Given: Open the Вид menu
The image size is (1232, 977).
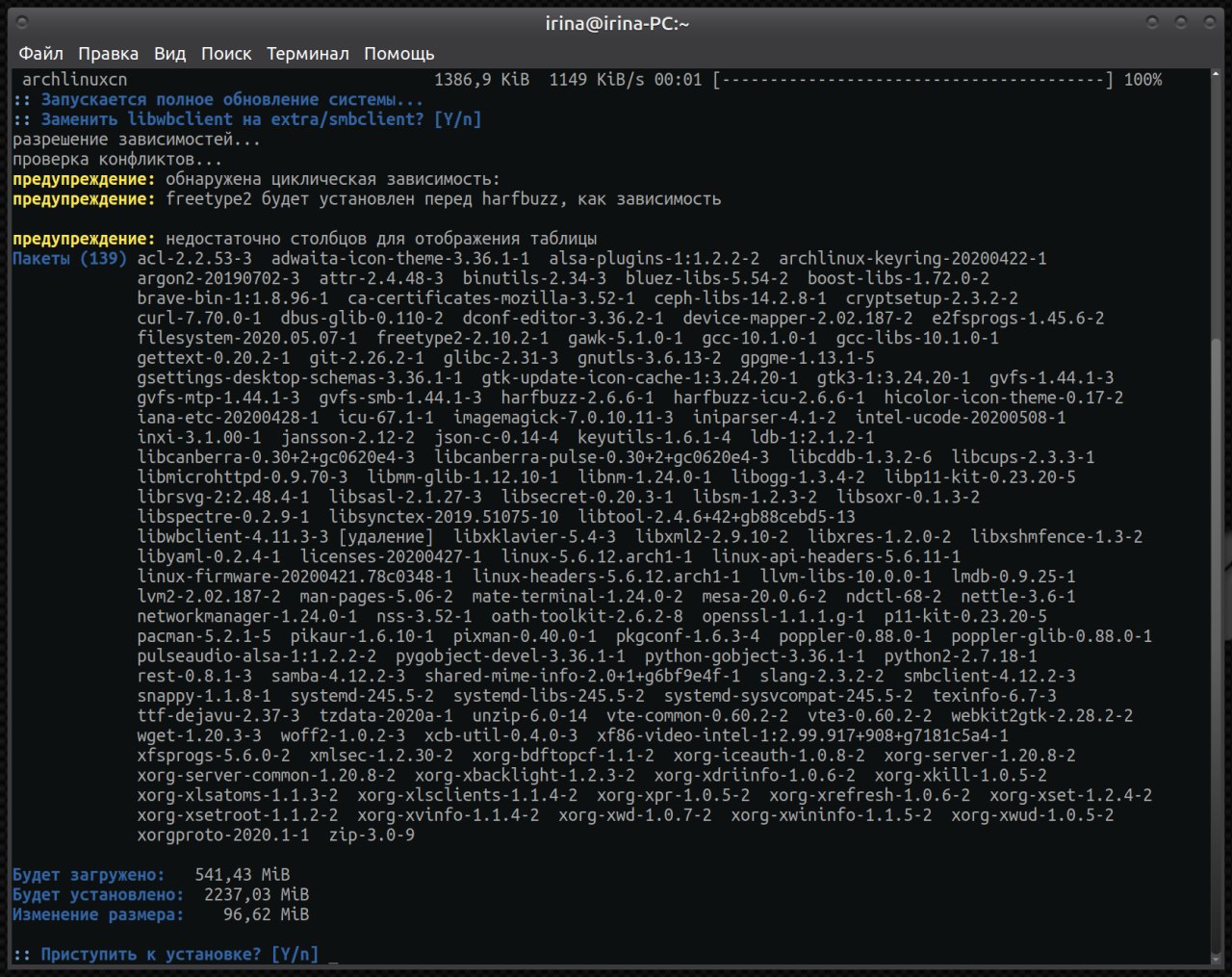Looking at the screenshot, I should tap(169, 54).
